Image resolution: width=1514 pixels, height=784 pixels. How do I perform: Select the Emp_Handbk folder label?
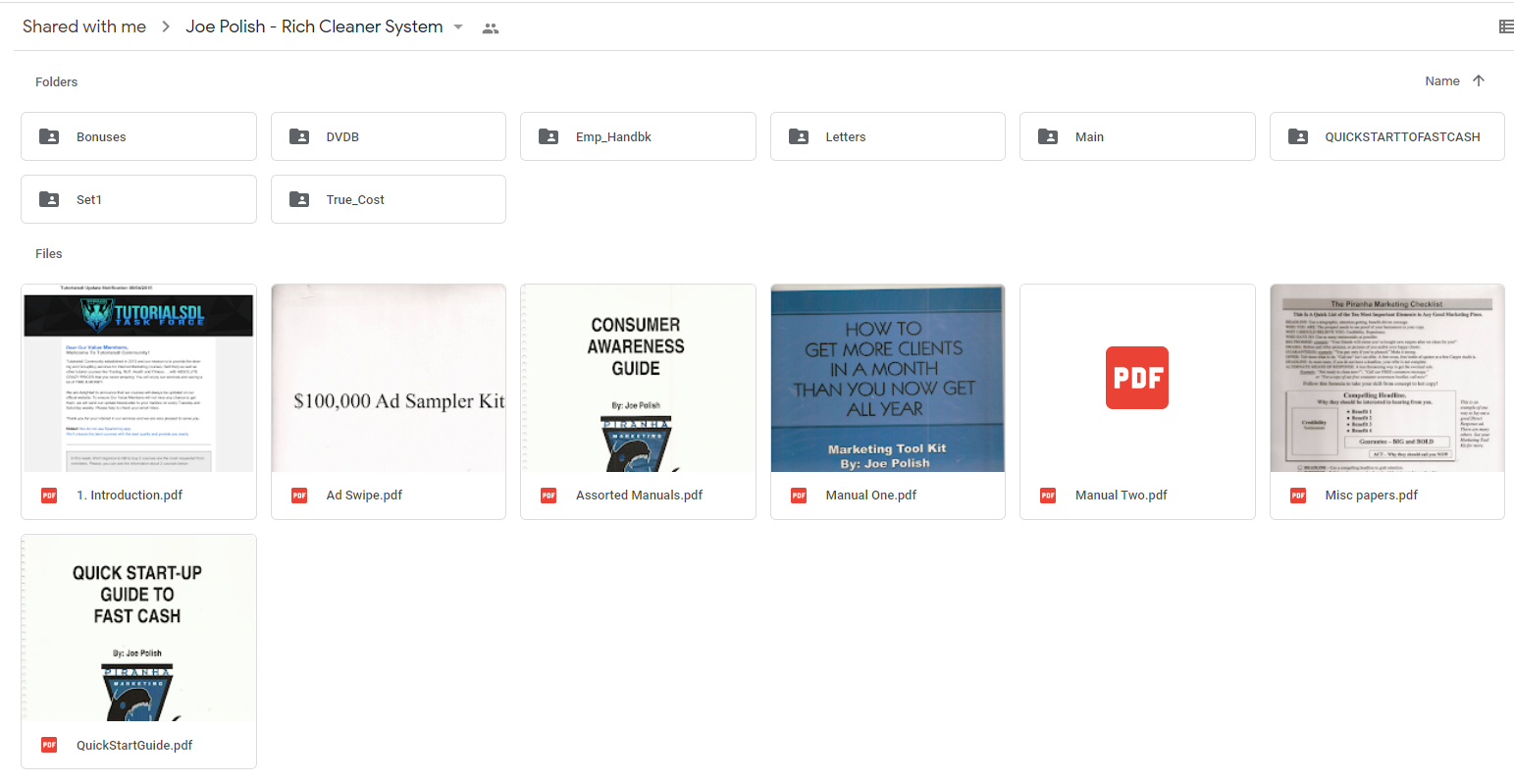tap(613, 137)
